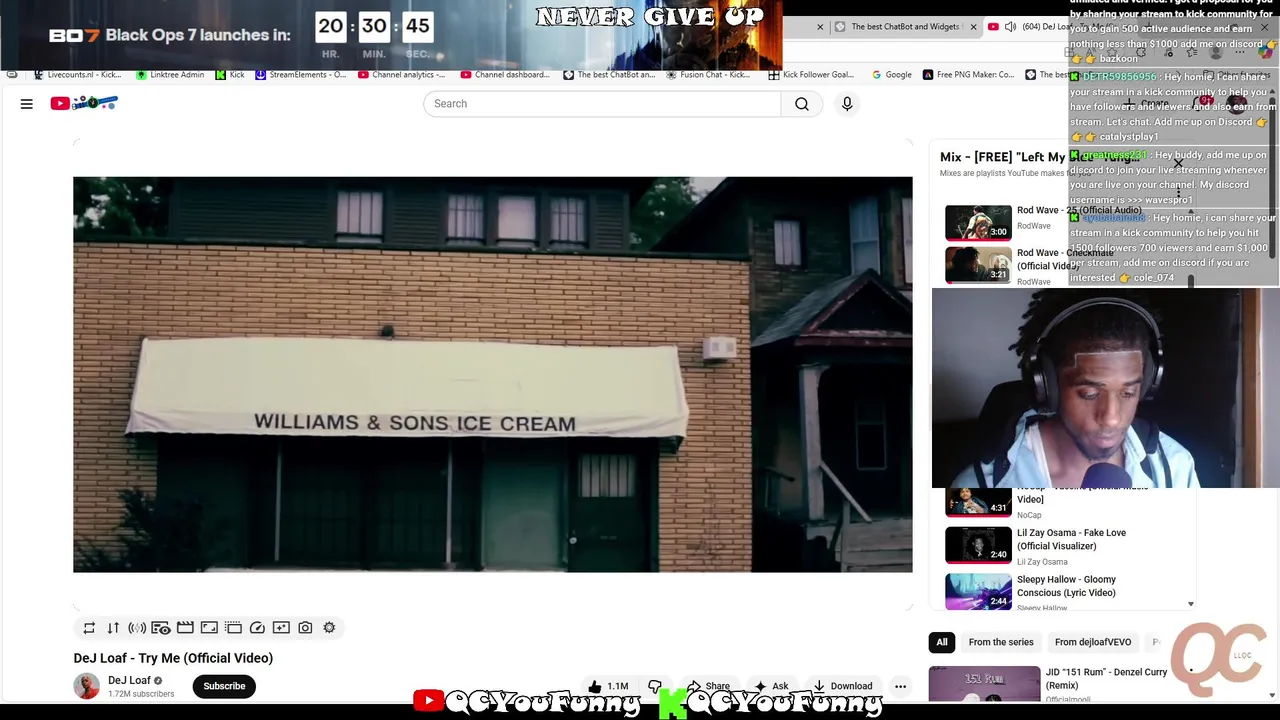The width and height of the screenshot is (1280, 720).
Task: Go to the YouTube home logo
Action: pyautogui.click(x=84, y=103)
